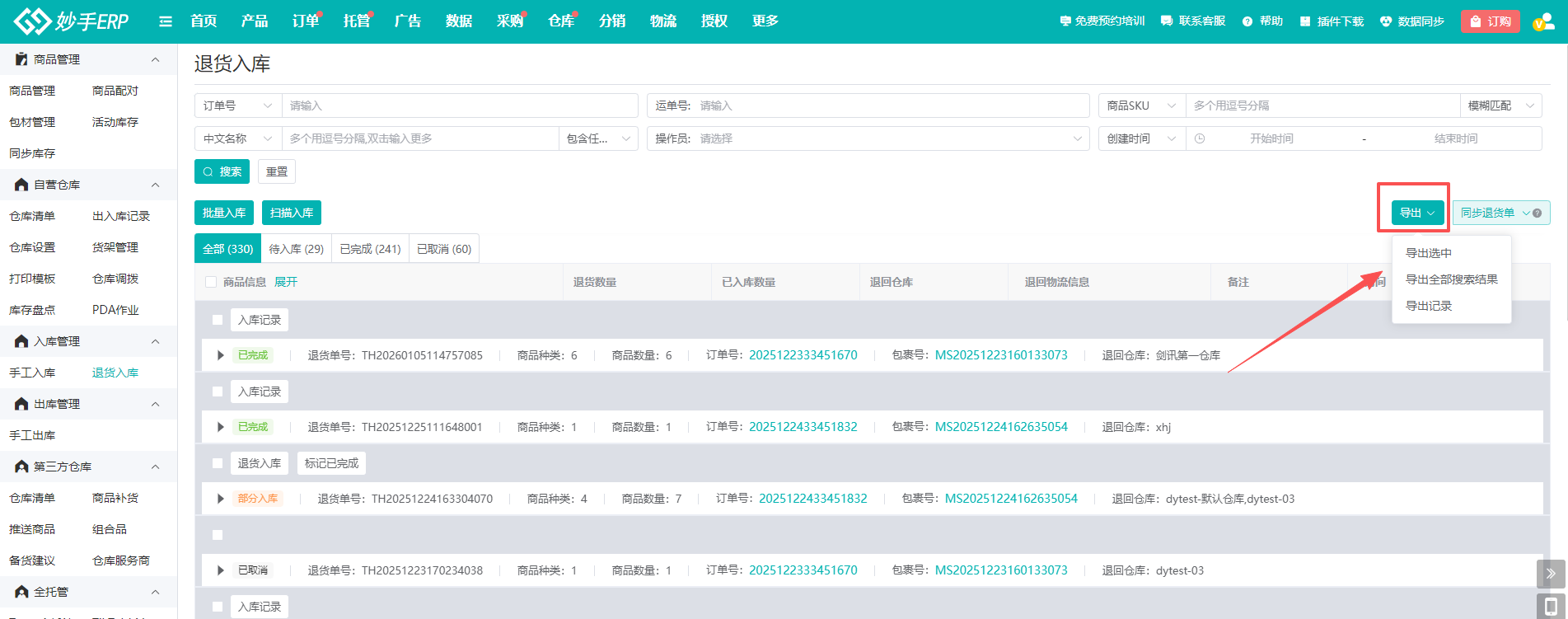The image size is (1568, 619).
Task: Collapse the 商品管理 sidebar section
Action: pos(155,59)
